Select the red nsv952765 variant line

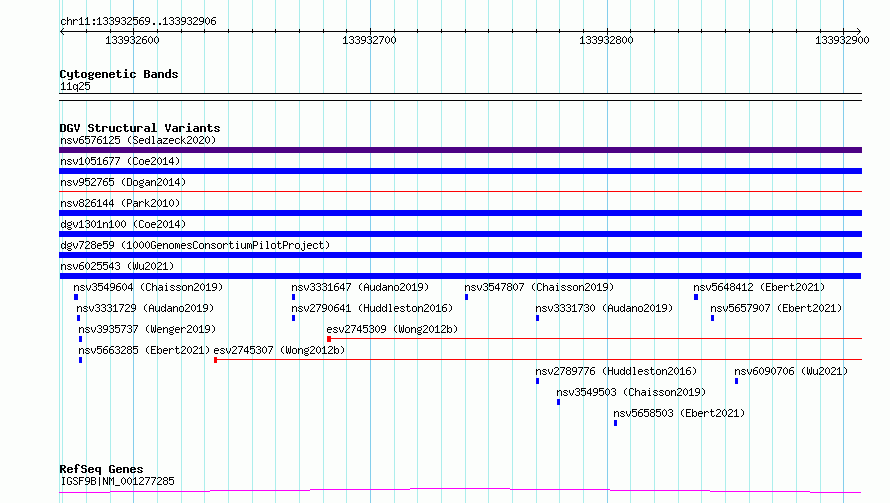[460, 192]
